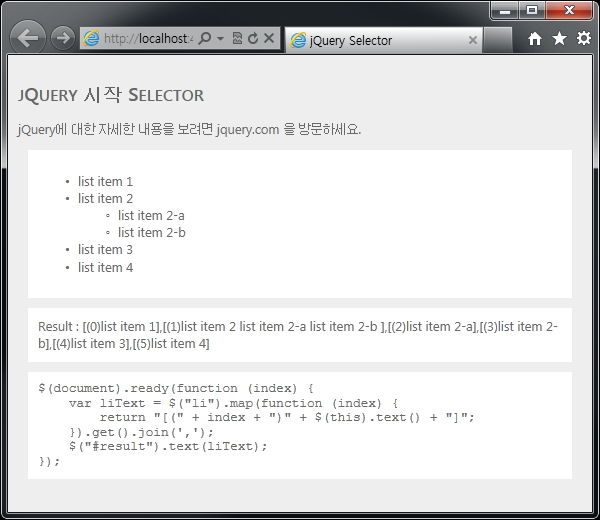Screen dimensions: 600x520
Task: Minimize the browser window
Action: pos(505,10)
